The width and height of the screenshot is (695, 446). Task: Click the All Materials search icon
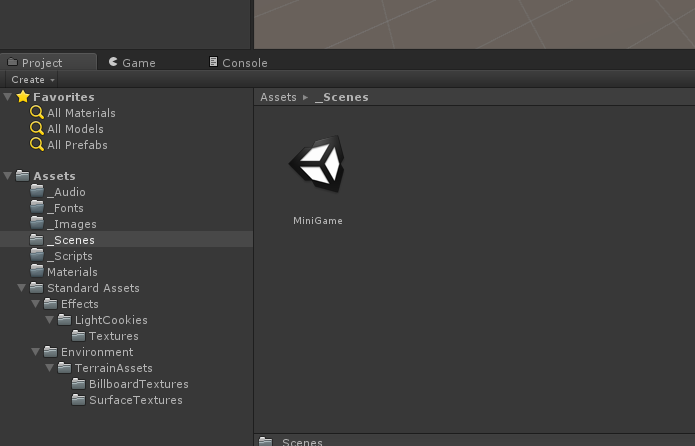click(37, 113)
